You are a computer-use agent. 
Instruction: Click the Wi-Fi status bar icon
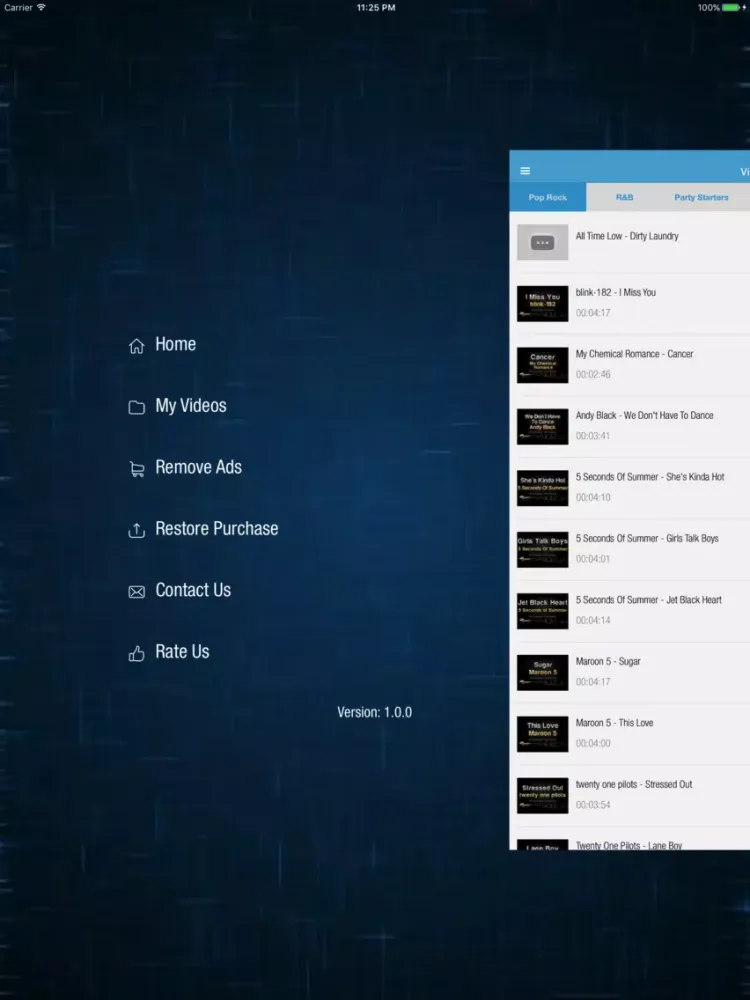coord(41,7)
